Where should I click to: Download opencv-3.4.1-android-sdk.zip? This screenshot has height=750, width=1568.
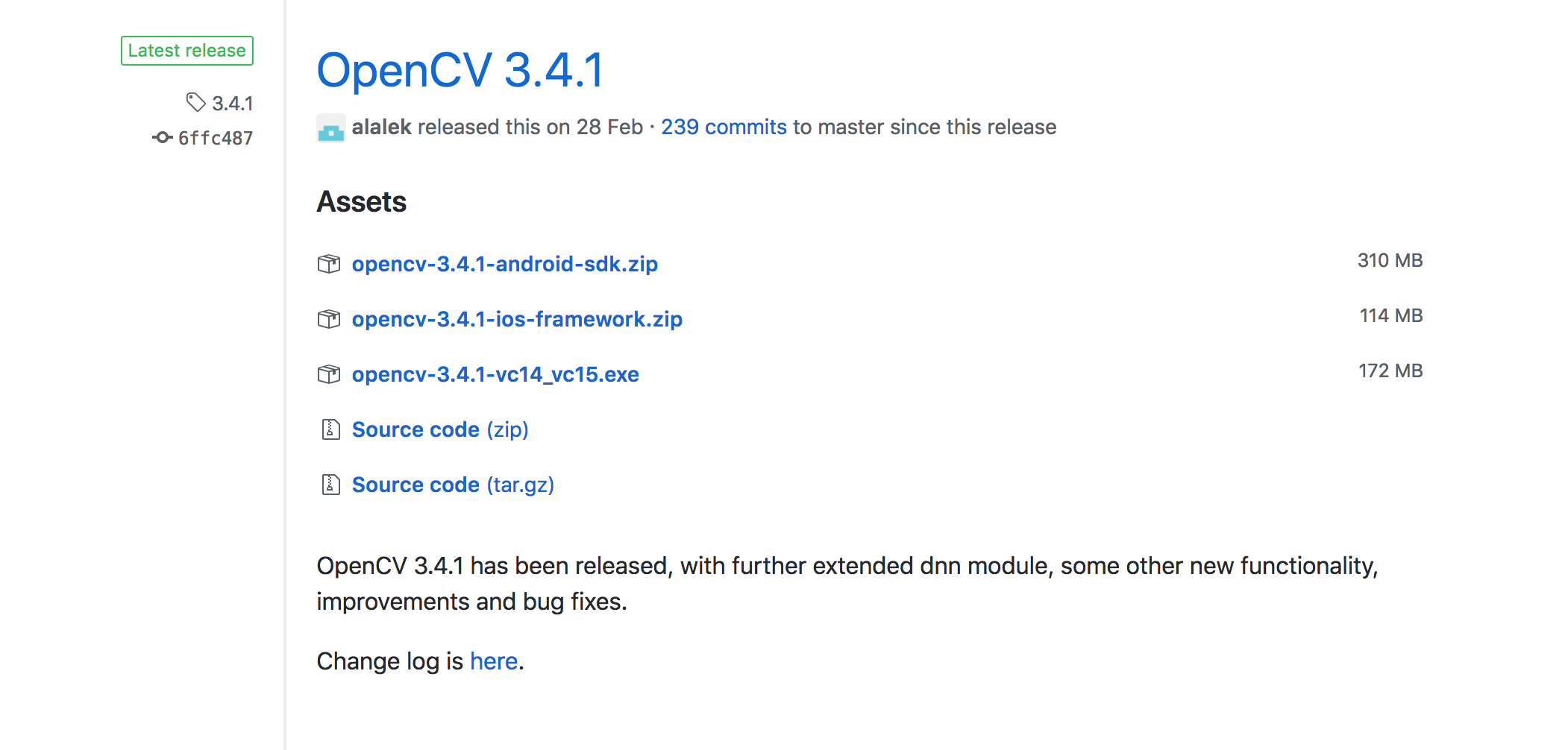(504, 264)
